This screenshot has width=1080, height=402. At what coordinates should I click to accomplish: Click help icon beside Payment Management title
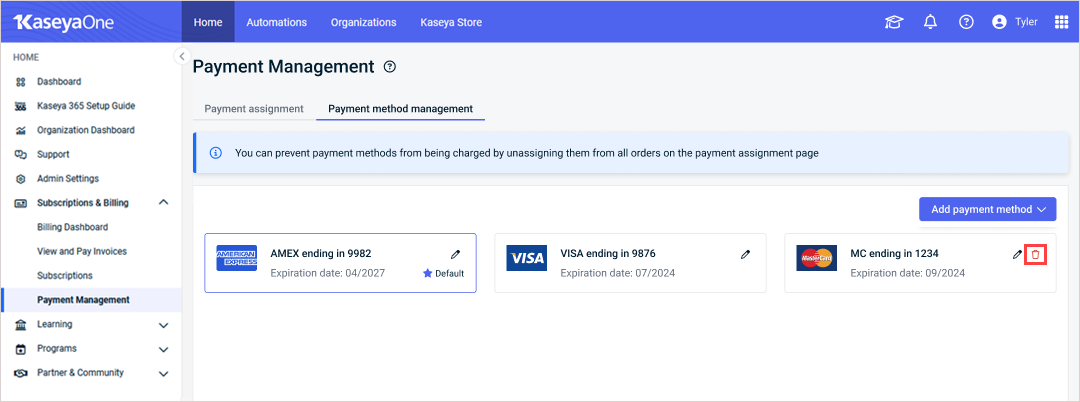pyautogui.click(x=390, y=67)
